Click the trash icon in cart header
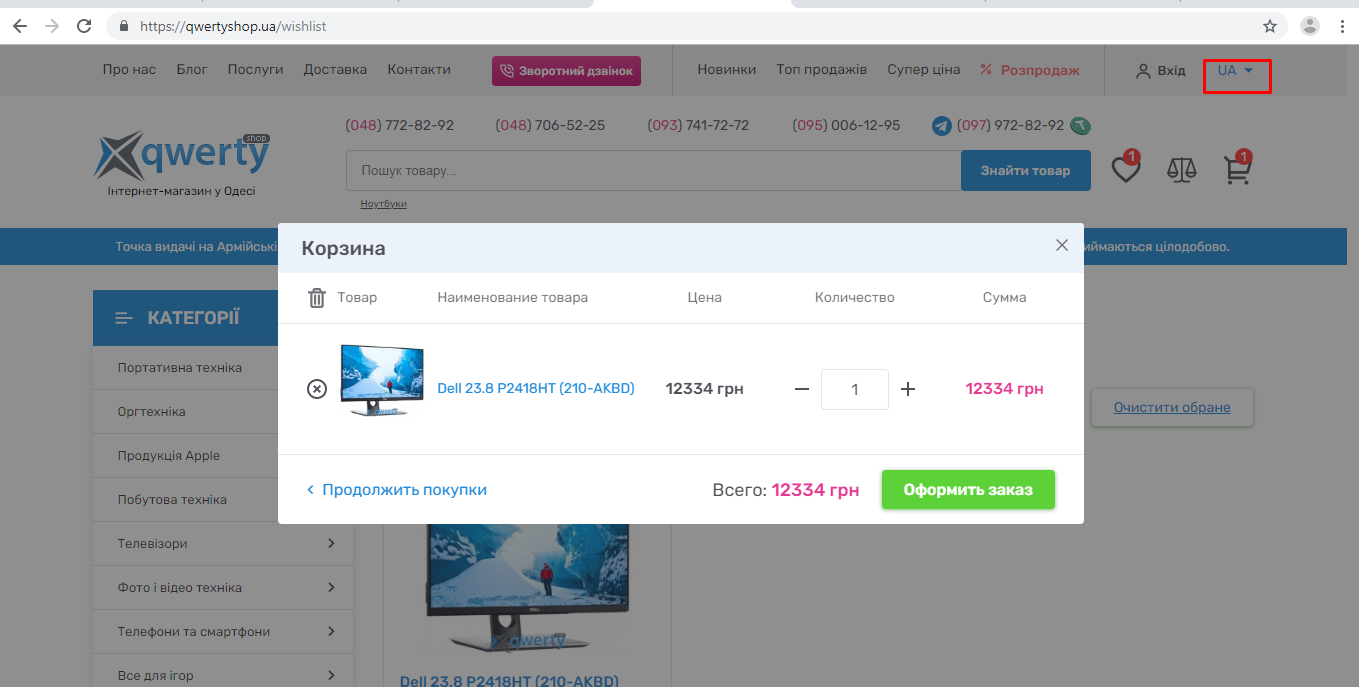 pyautogui.click(x=317, y=297)
